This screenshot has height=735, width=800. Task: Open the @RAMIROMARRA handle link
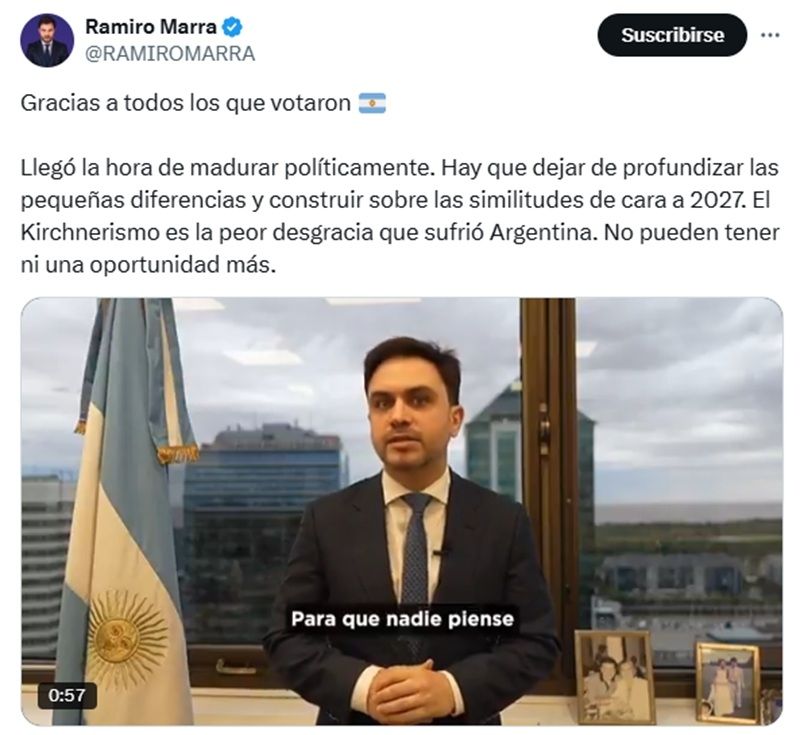click(170, 54)
